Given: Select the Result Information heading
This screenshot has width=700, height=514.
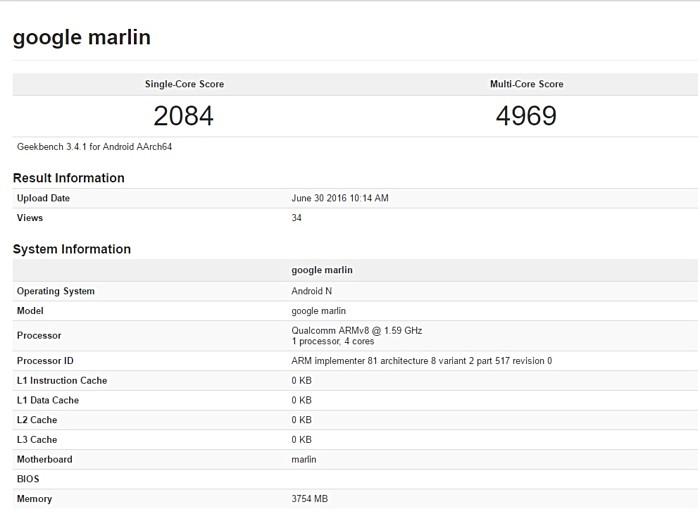Looking at the screenshot, I should point(69,178).
